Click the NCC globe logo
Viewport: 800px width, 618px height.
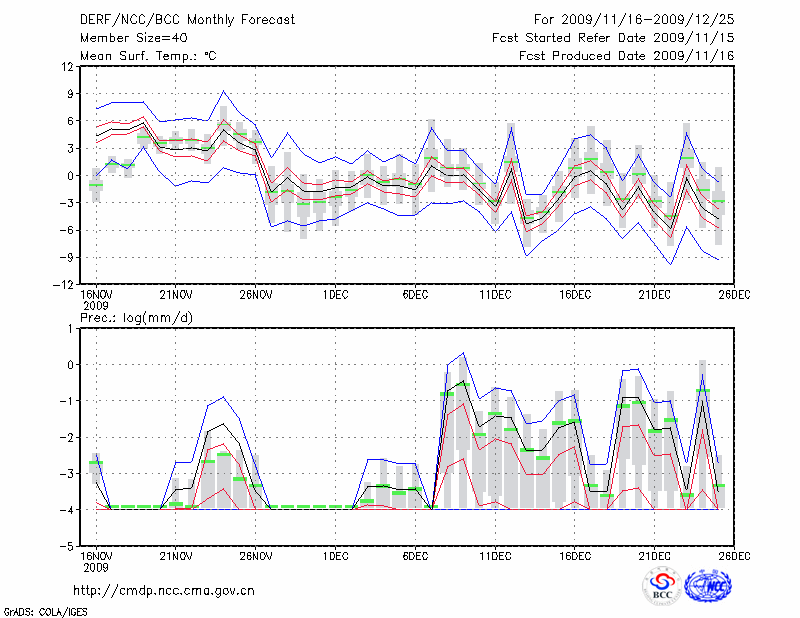click(x=708, y=586)
